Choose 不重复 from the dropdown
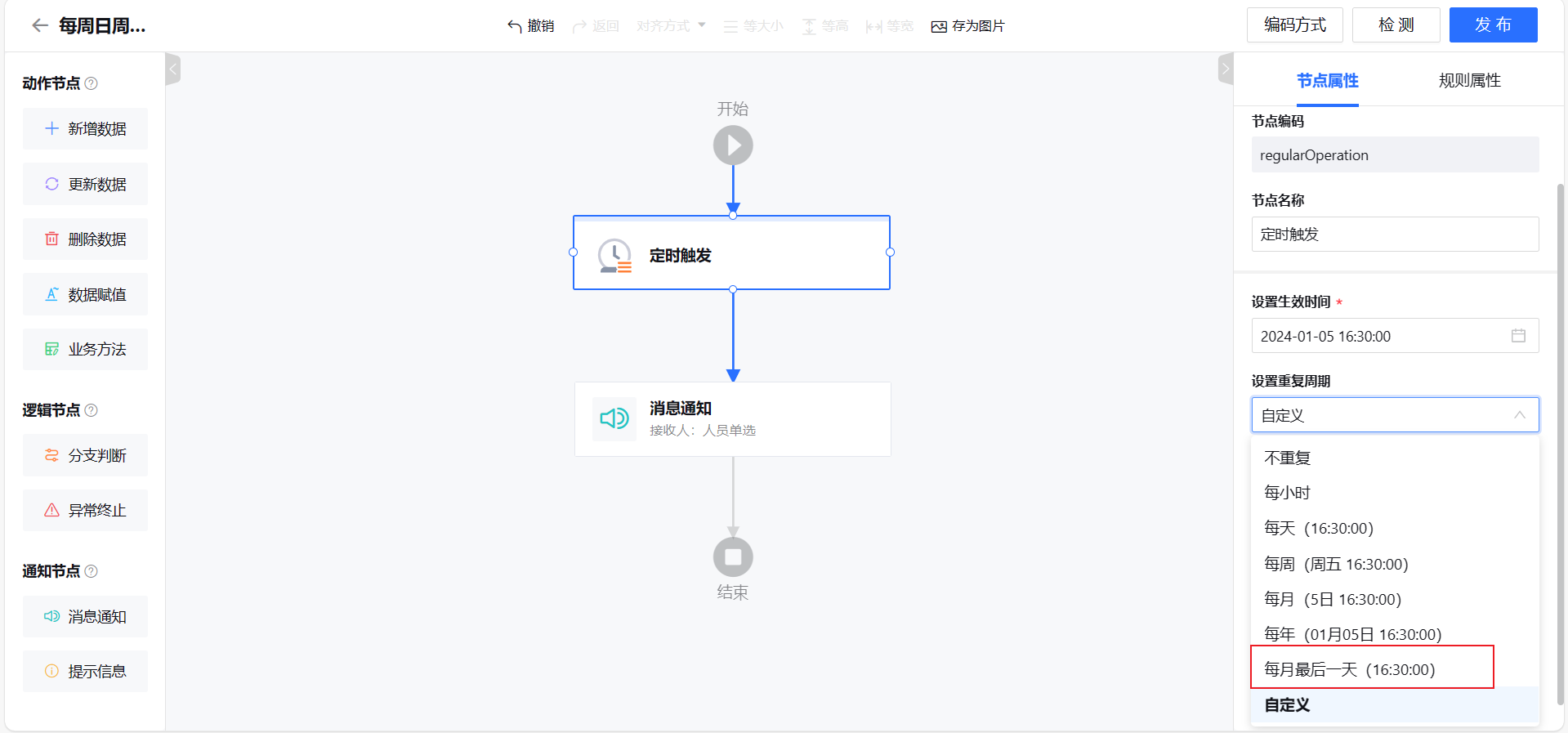The image size is (1568, 733). click(1395, 458)
